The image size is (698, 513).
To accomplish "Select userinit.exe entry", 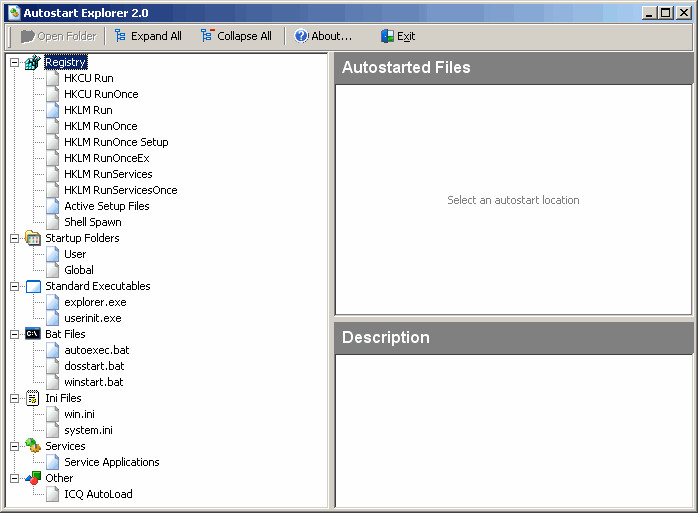I will [93, 318].
